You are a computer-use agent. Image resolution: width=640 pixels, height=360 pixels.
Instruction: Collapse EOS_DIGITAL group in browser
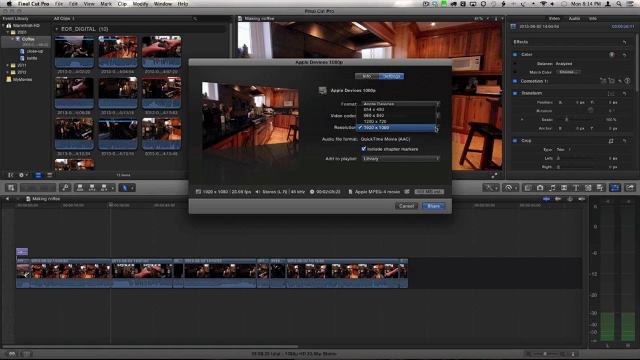pyautogui.click(x=56, y=29)
